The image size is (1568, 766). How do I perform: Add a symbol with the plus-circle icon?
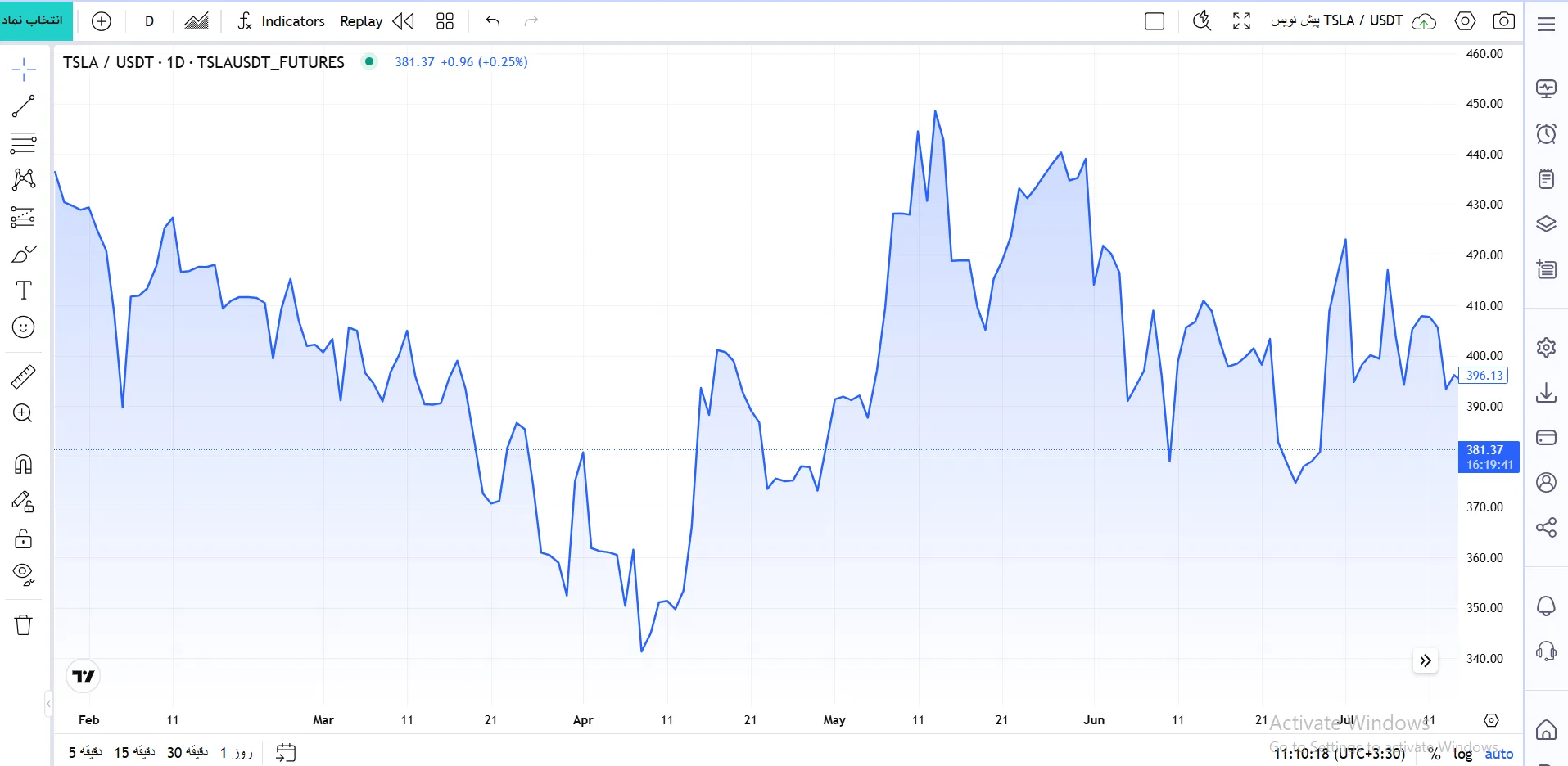[x=102, y=21]
